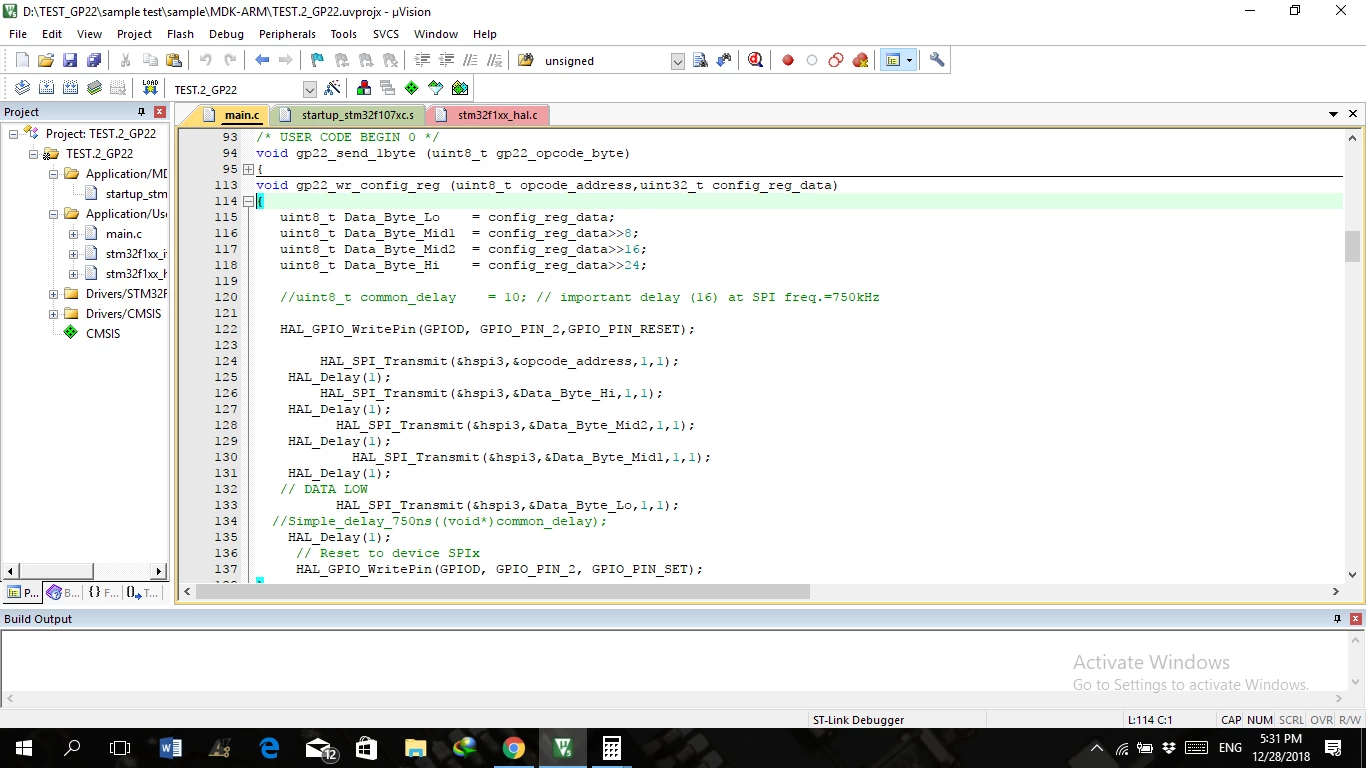Open Options for Target with the magic wand icon
1366x768 pixels.
tap(333, 88)
